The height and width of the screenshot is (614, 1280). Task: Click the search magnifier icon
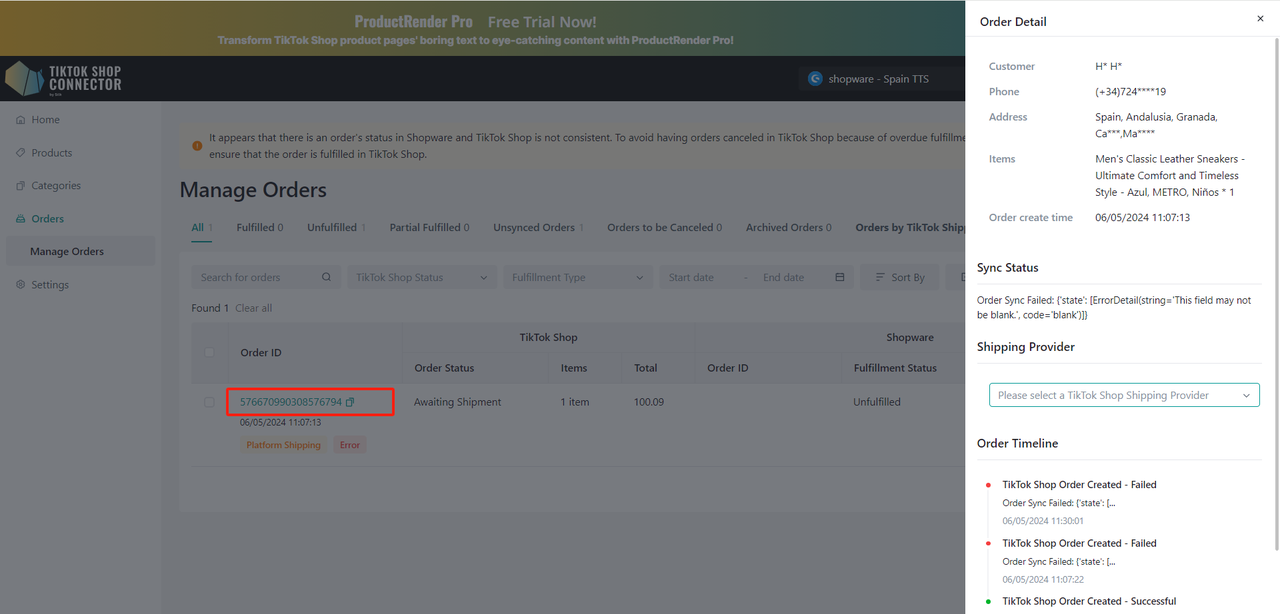point(326,278)
